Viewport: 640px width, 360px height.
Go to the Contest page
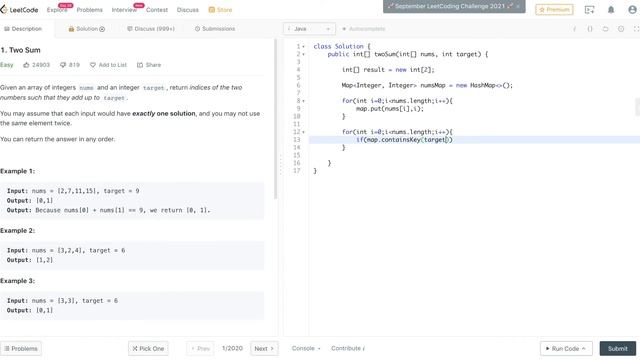(157, 9)
